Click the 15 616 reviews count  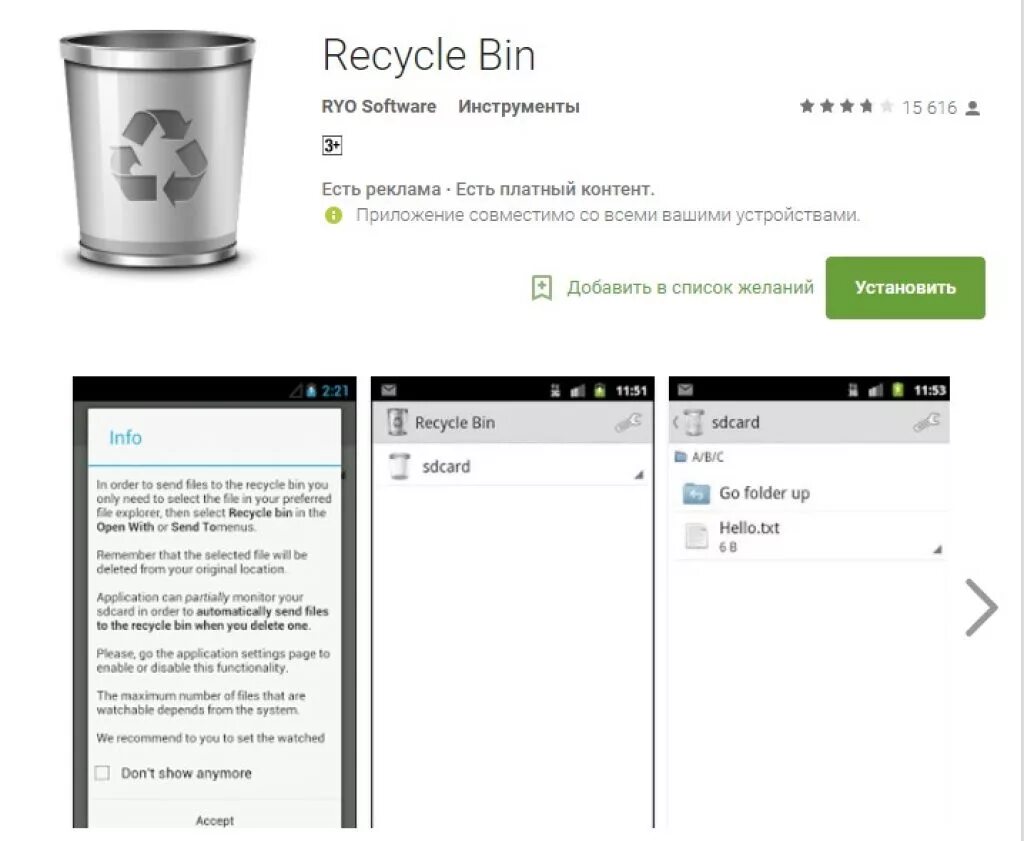point(929,107)
